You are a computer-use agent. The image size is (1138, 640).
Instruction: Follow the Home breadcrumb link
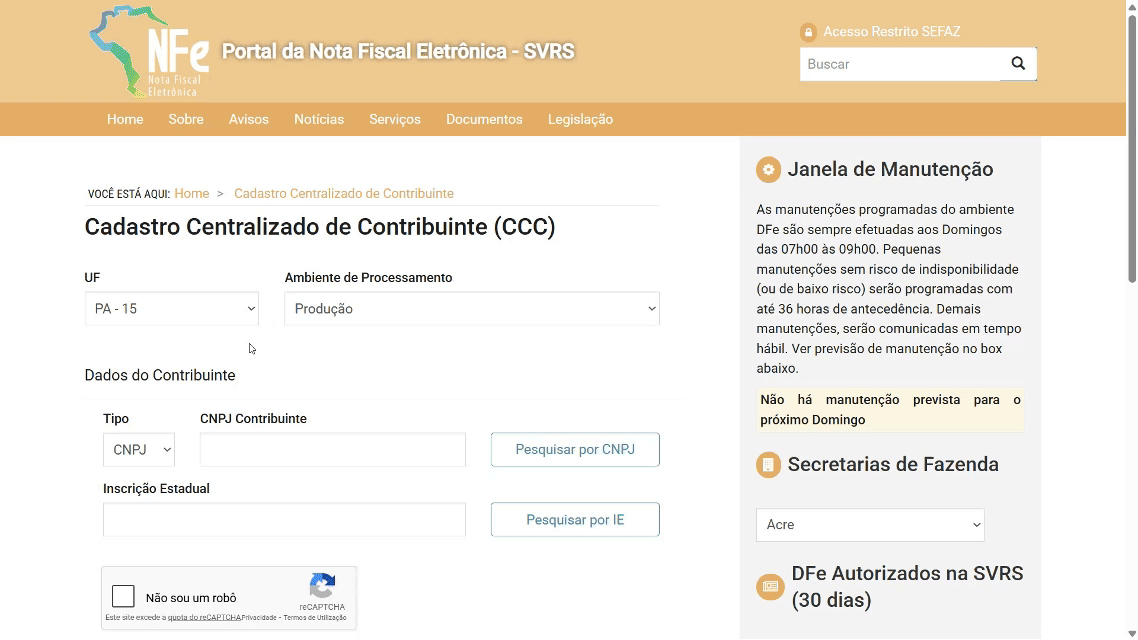191,193
